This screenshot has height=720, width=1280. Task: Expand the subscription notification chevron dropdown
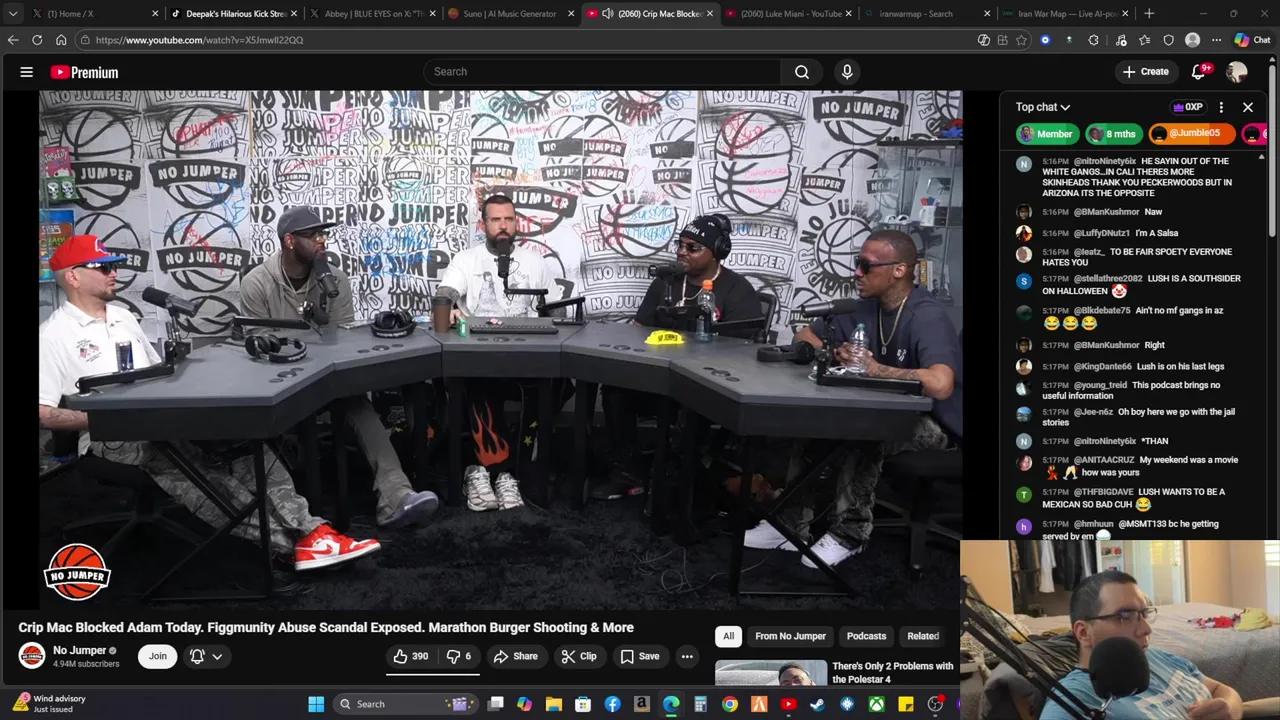217,656
